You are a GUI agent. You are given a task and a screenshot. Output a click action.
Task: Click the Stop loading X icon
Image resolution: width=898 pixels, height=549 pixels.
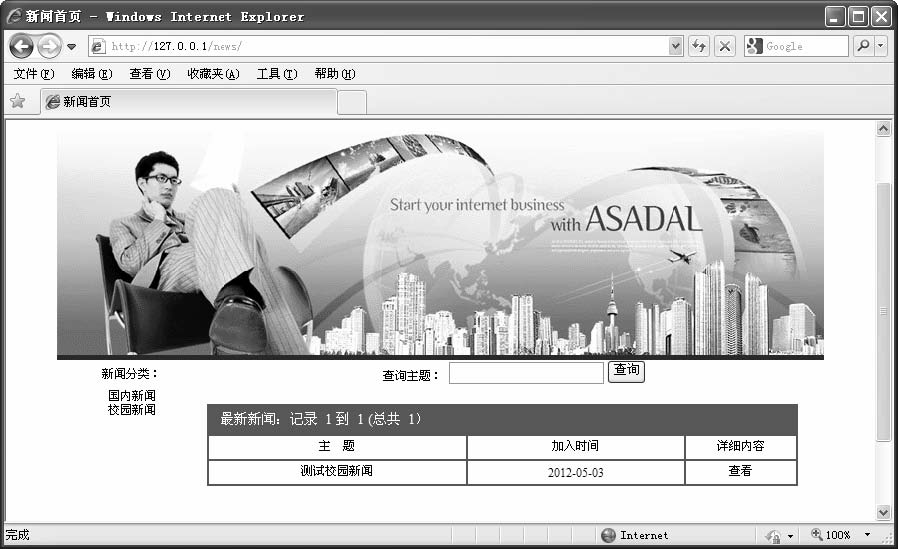(x=725, y=46)
